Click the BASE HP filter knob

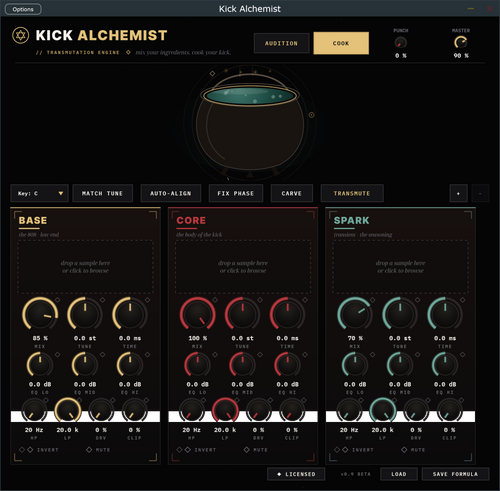pos(34,411)
